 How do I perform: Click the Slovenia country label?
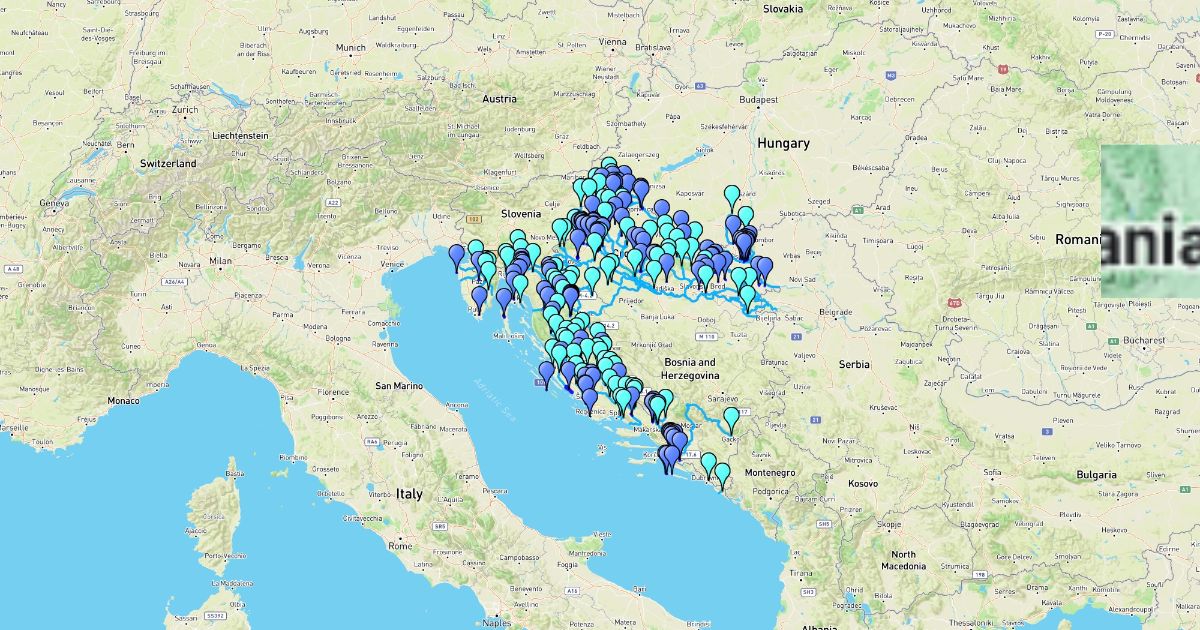(520, 213)
